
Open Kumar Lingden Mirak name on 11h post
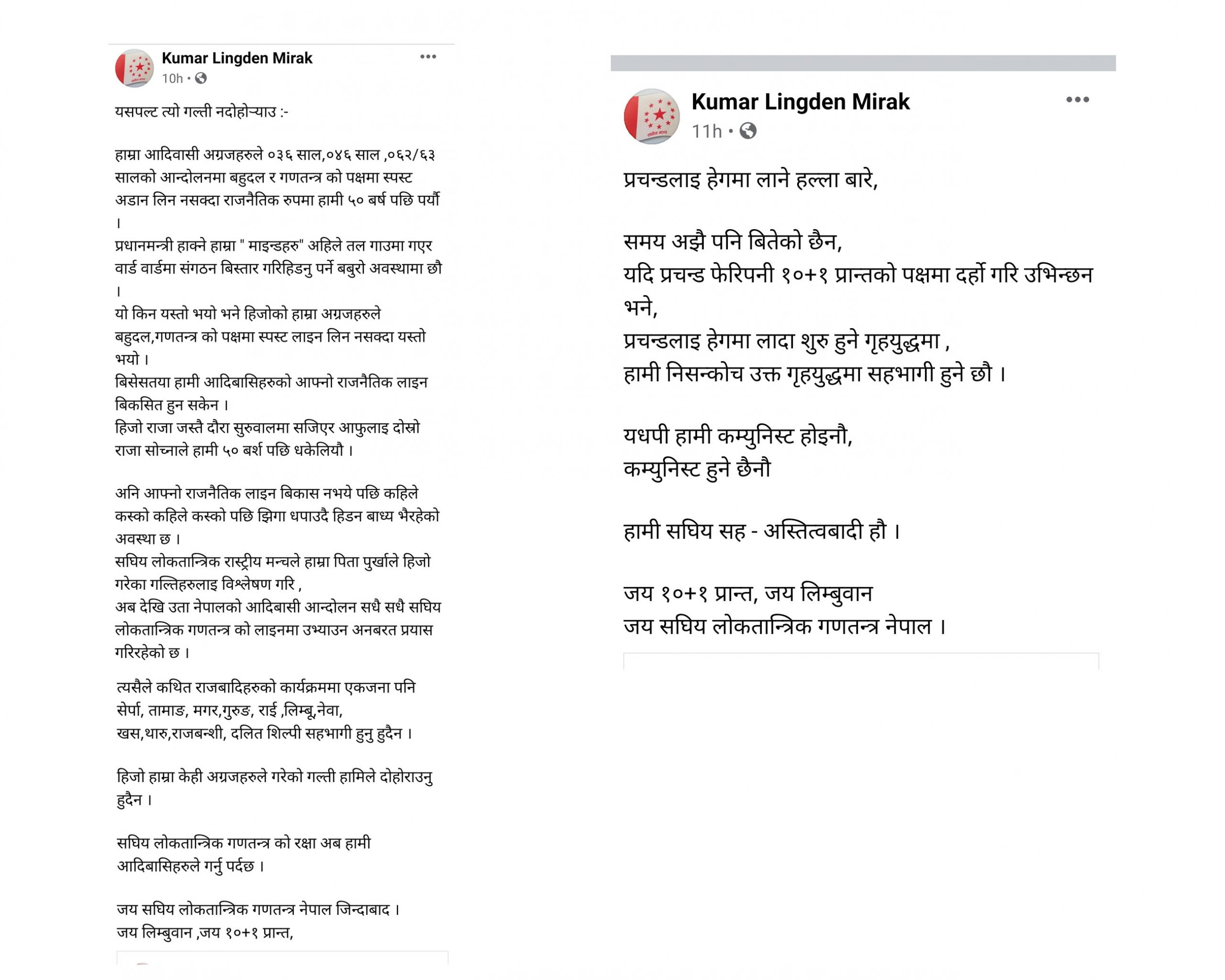click(x=801, y=101)
